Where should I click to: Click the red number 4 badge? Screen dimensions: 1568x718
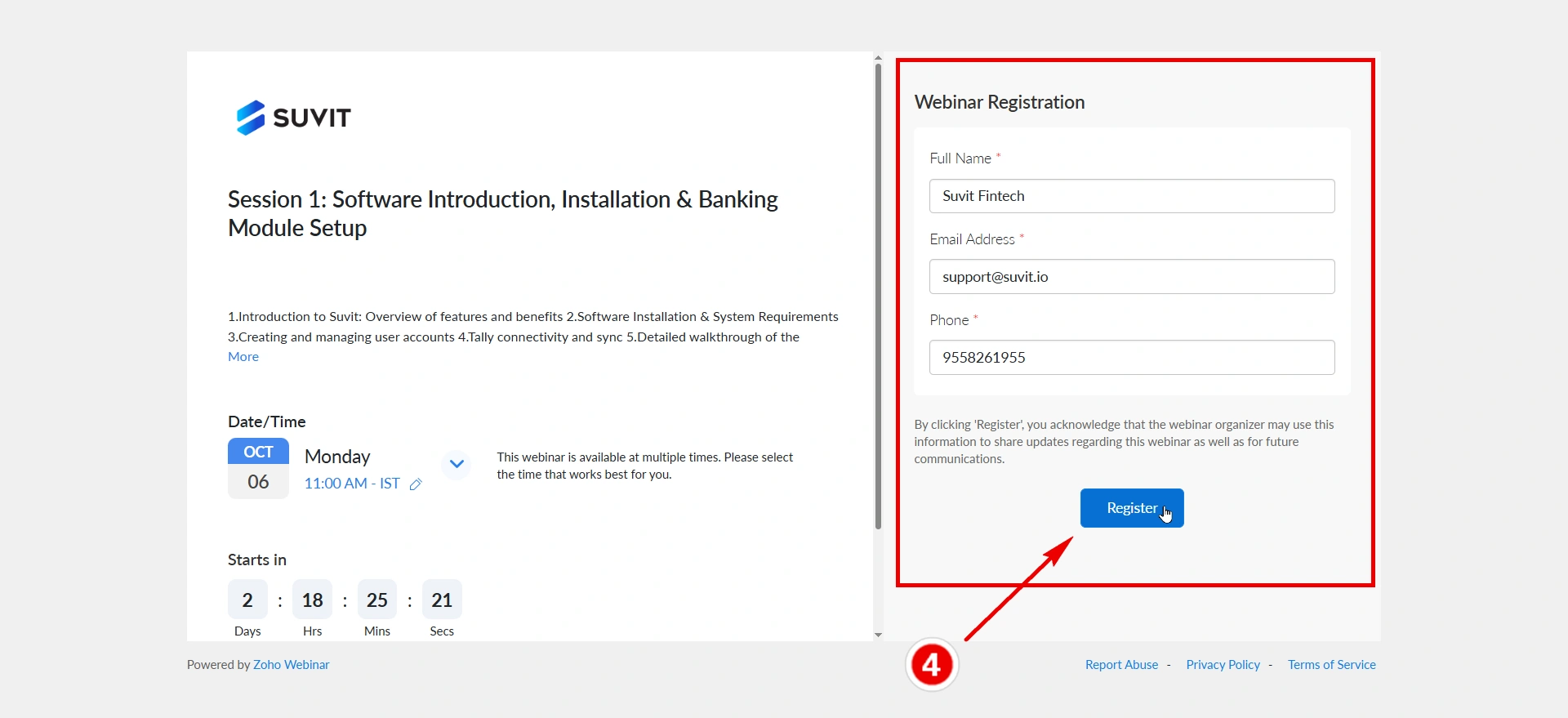(x=932, y=665)
